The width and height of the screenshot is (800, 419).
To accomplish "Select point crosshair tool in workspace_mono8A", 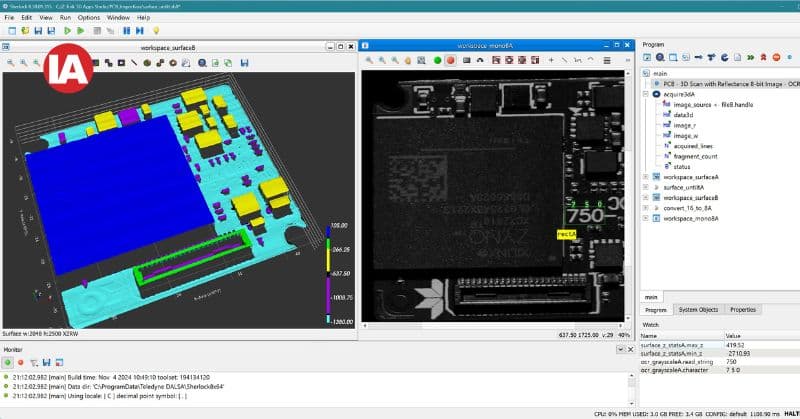I will coord(551,60).
